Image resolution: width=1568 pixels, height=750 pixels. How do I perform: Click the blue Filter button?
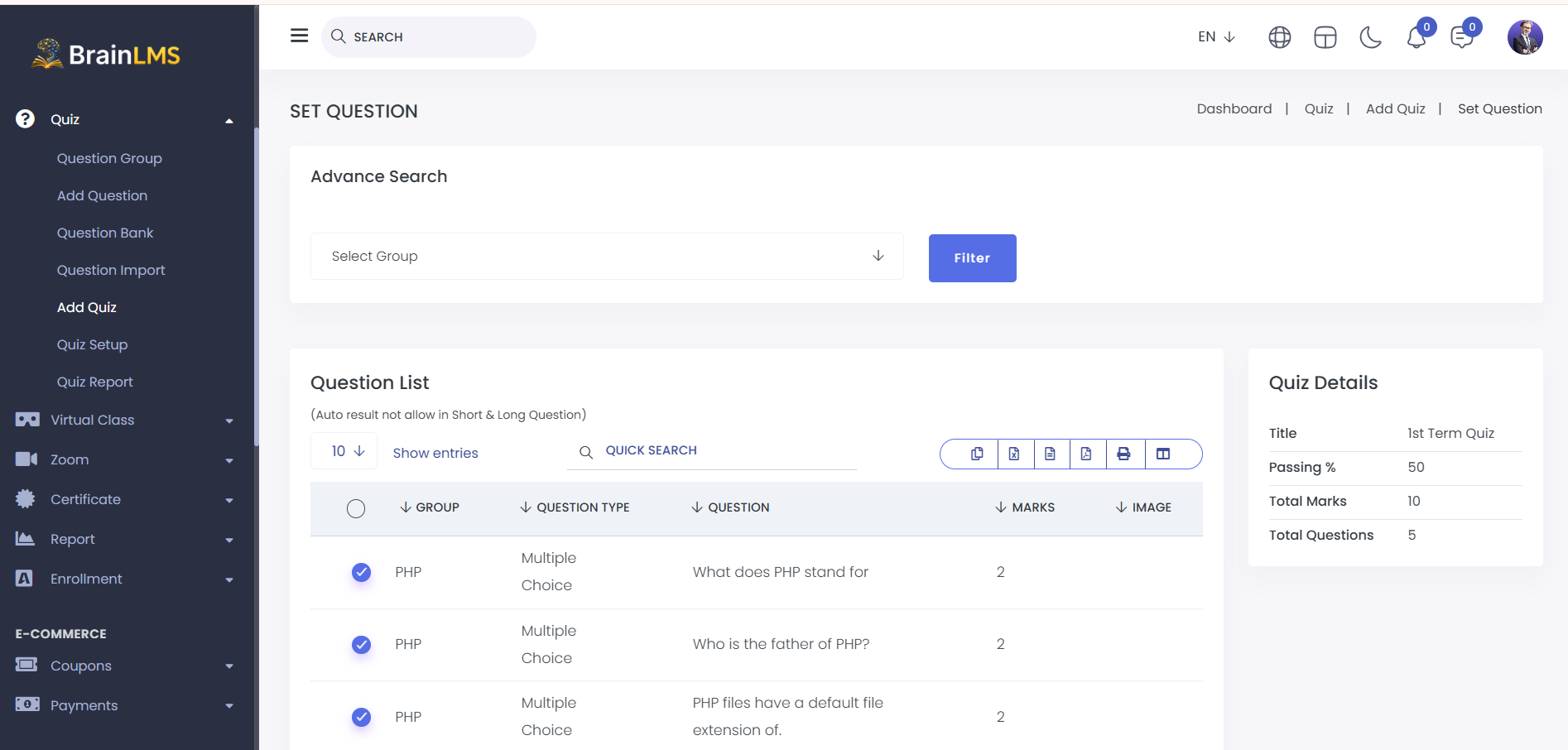972,258
